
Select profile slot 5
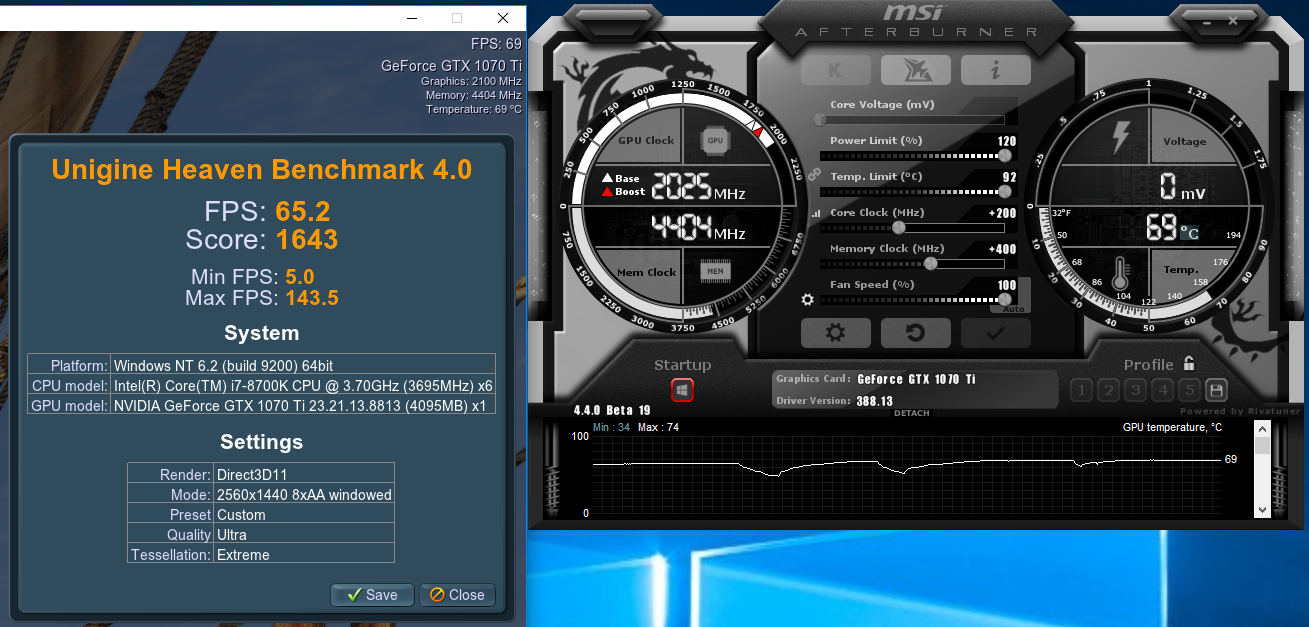[x=1189, y=390]
